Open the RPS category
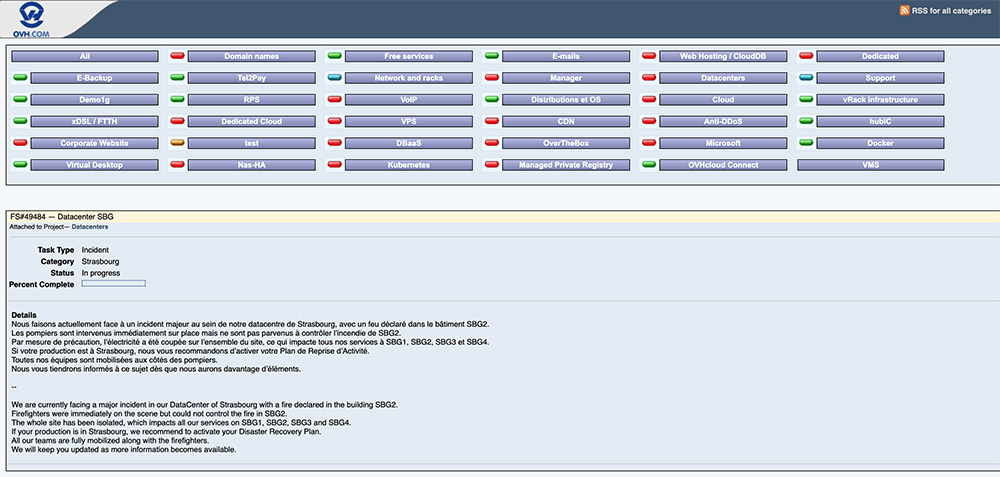Viewport: 1000px width, 477px height. (x=251, y=99)
